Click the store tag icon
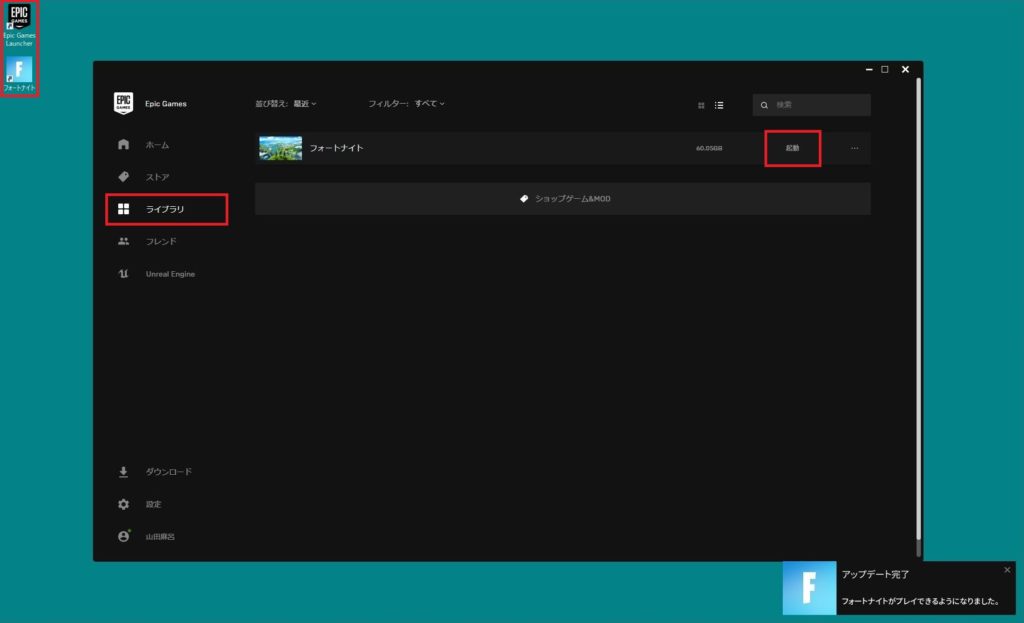 pos(123,176)
